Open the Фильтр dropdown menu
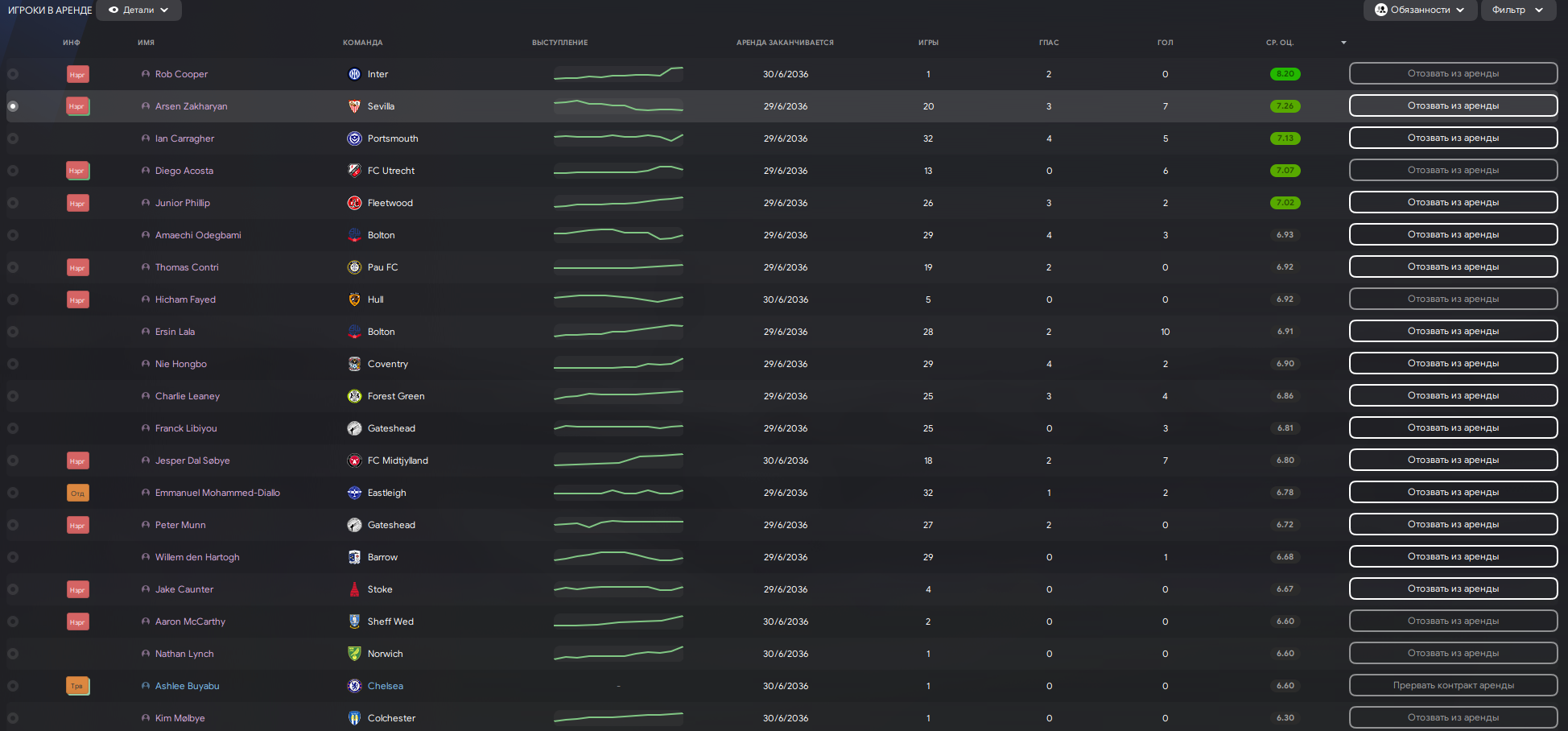Viewport: 1568px width, 731px height. (1516, 10)
